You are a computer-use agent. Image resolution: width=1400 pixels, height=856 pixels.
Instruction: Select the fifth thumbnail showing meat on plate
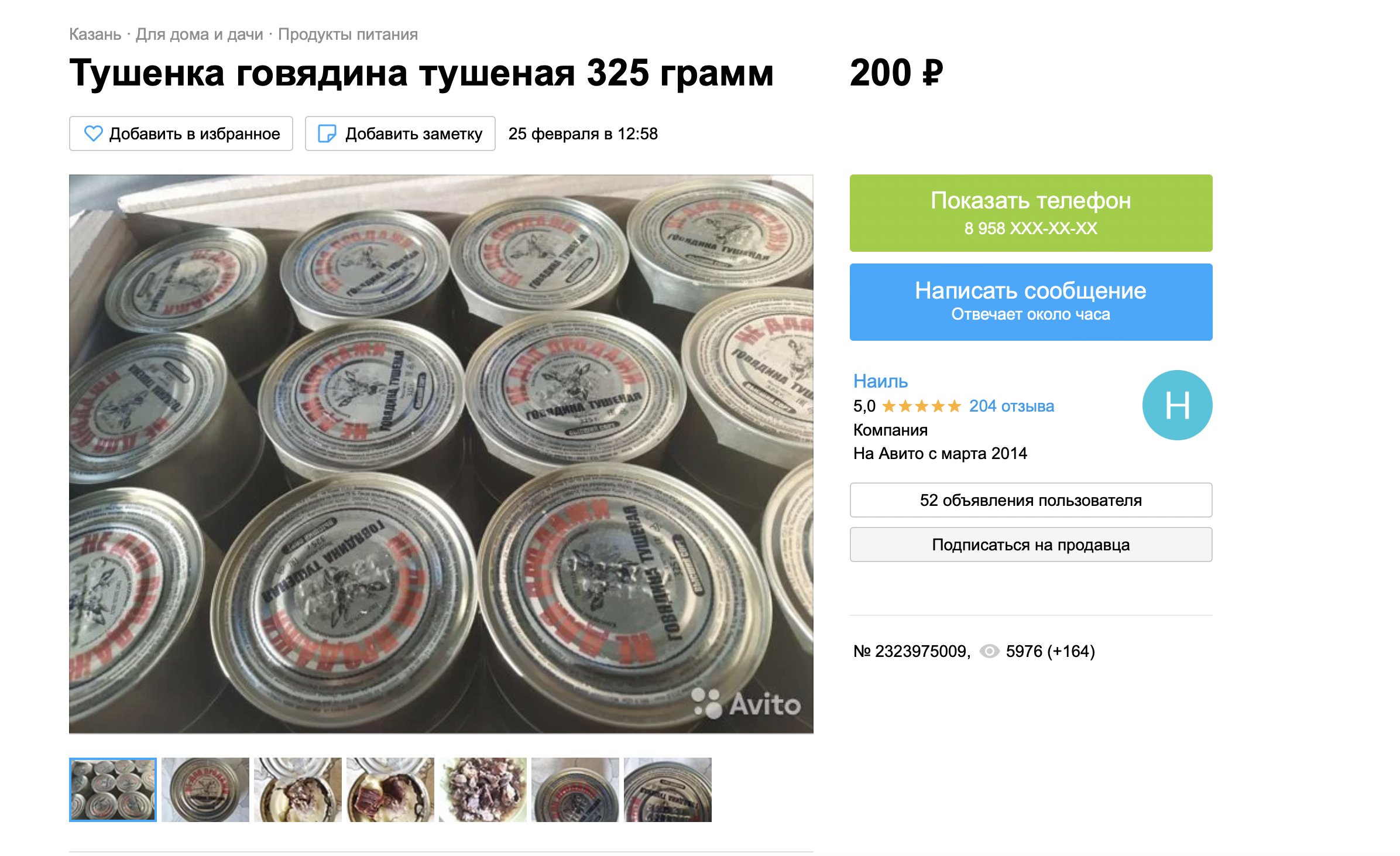[483, 790]
